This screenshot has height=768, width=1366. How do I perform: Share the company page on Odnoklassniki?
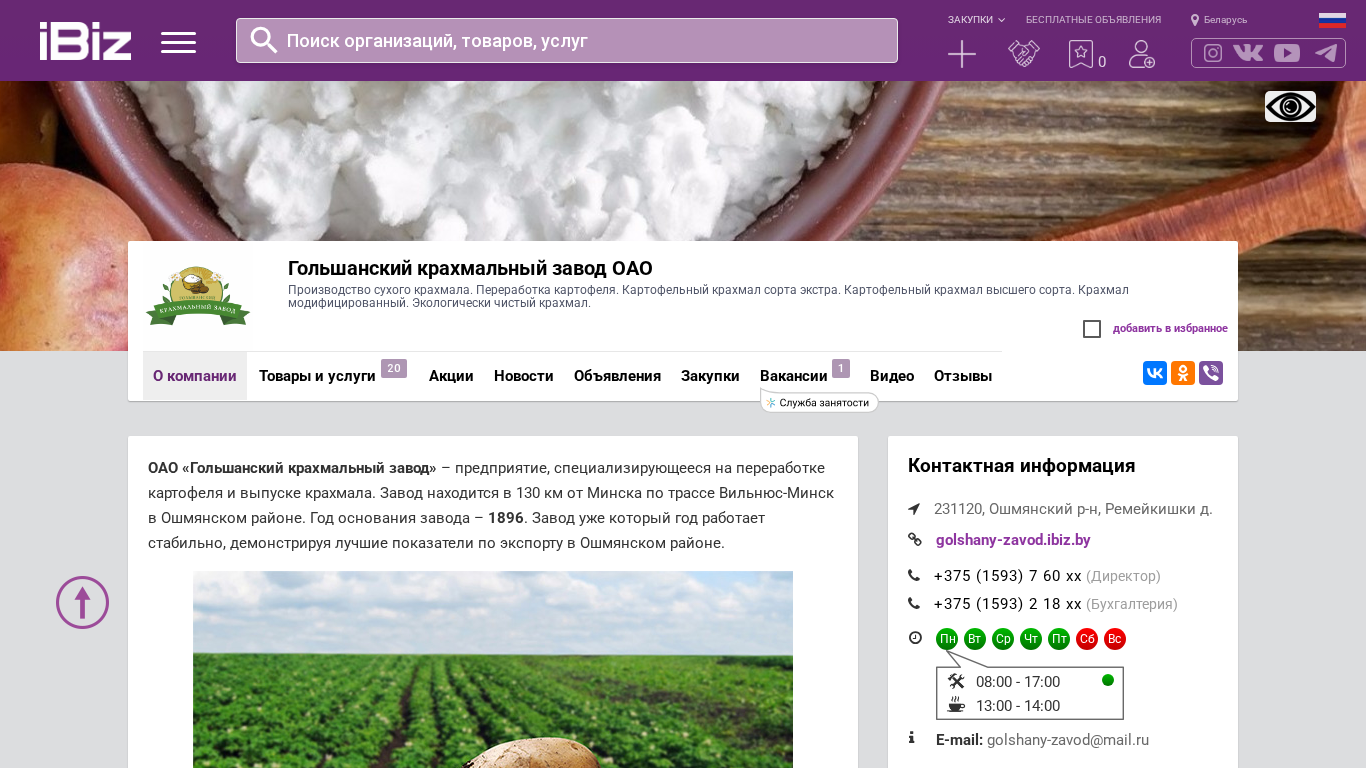point(1183,373)
